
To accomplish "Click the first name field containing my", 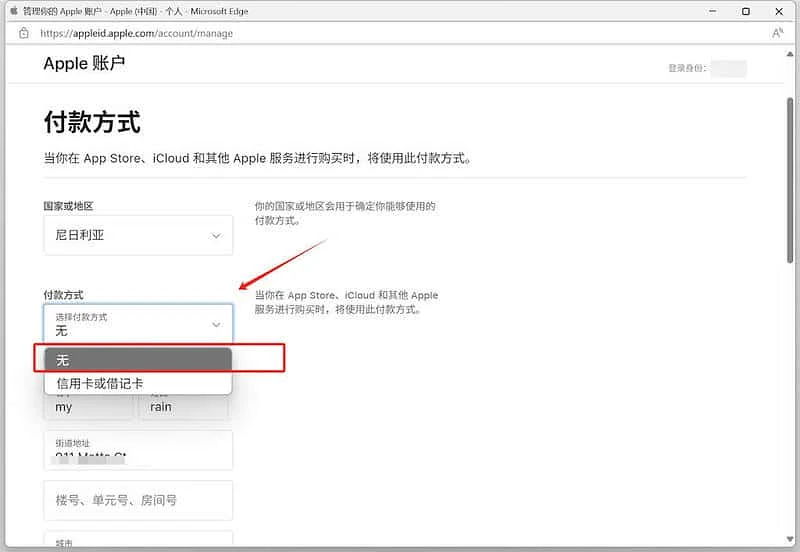I will click(x=89, y=406).
